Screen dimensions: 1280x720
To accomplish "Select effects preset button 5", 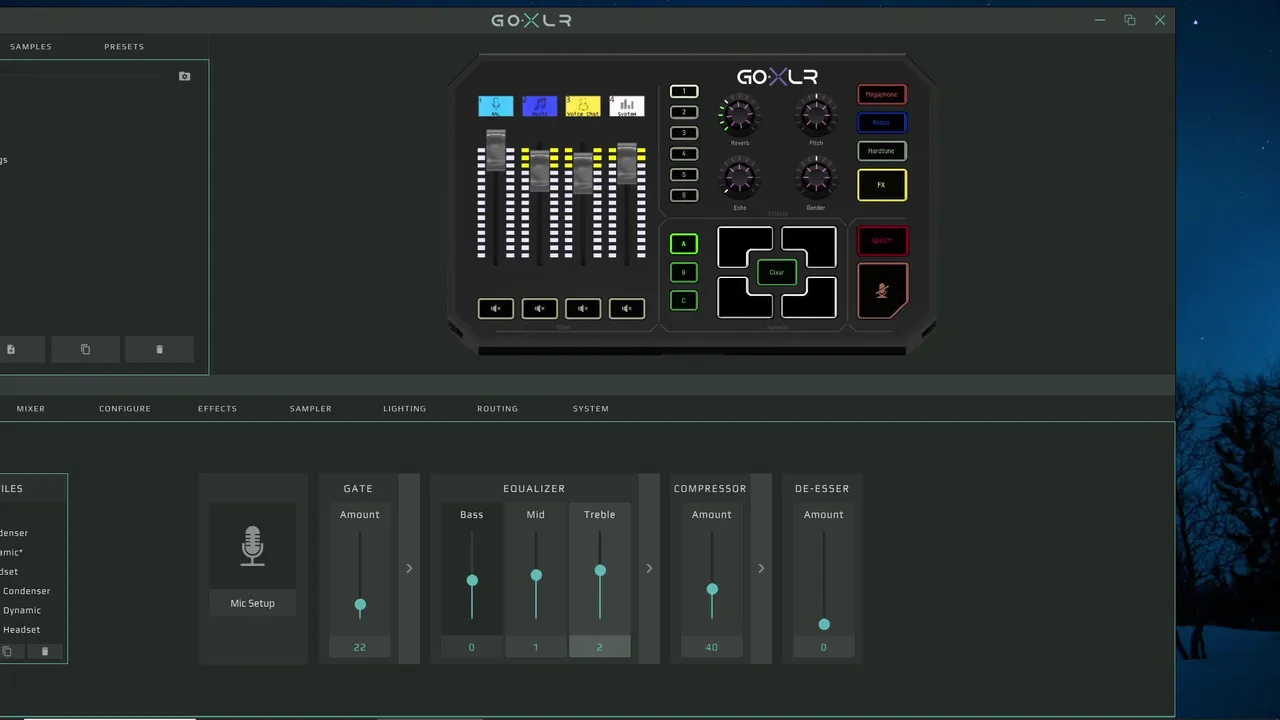I will [684, 175].
